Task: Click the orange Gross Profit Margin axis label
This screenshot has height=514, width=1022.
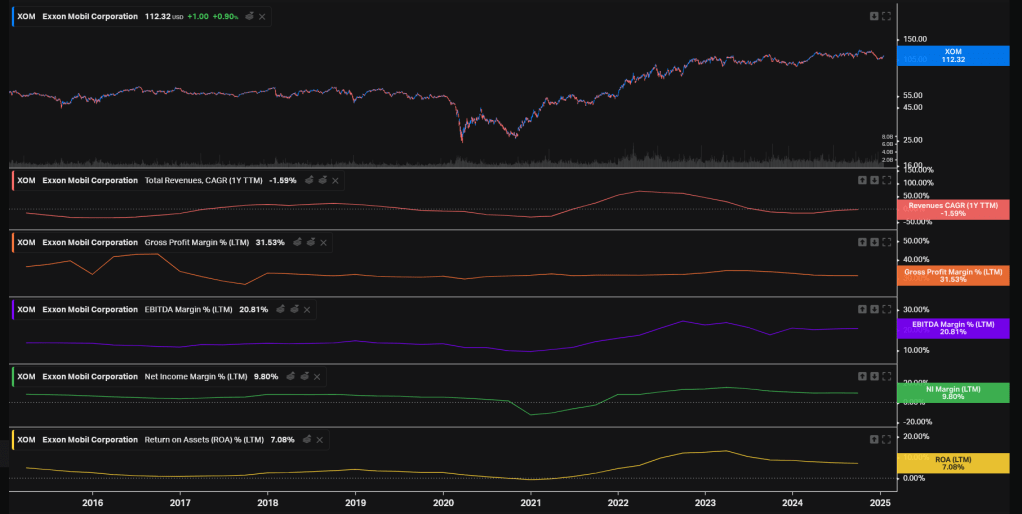Action: point(953,275)
